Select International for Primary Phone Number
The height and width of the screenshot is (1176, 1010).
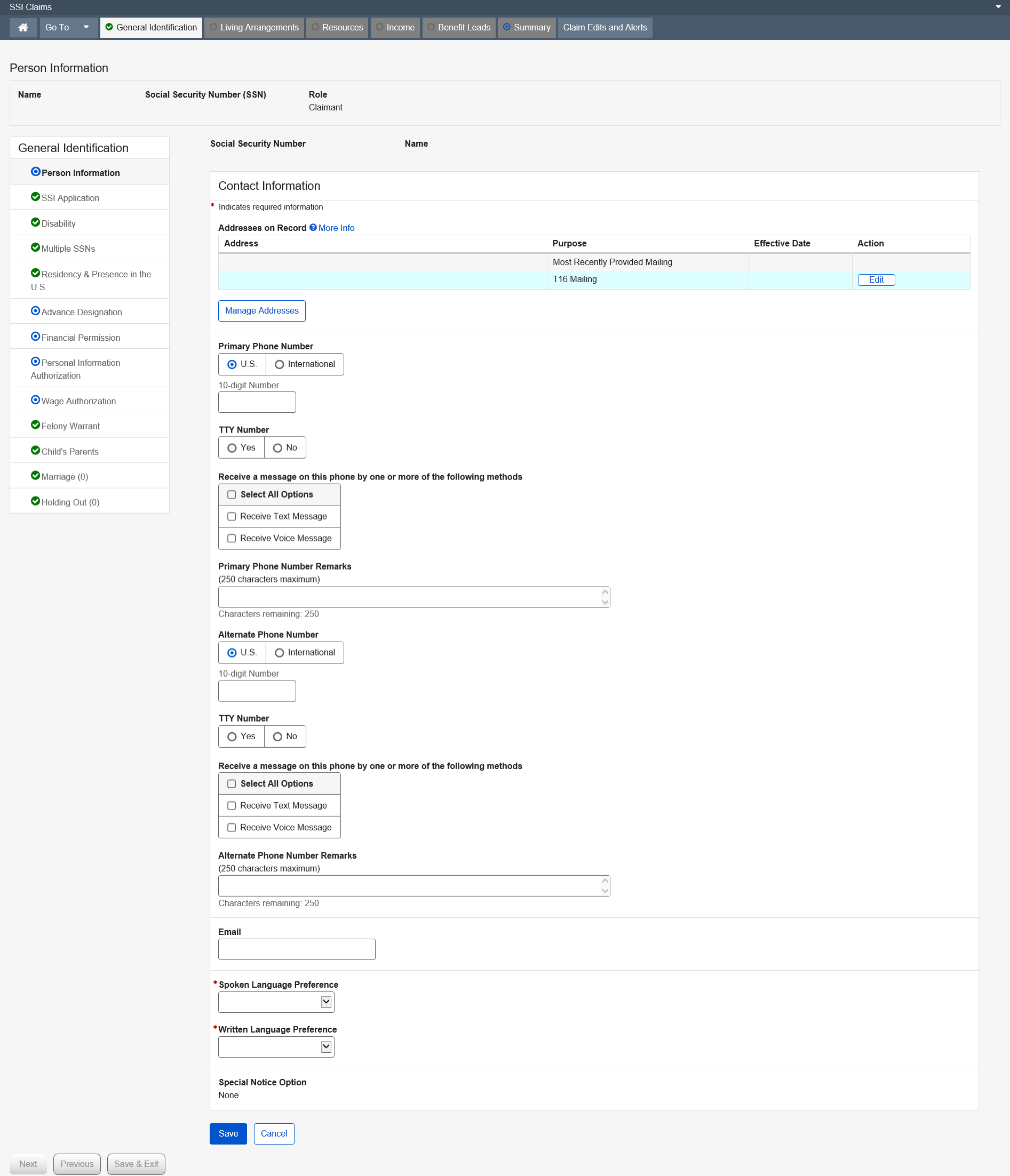280,364
